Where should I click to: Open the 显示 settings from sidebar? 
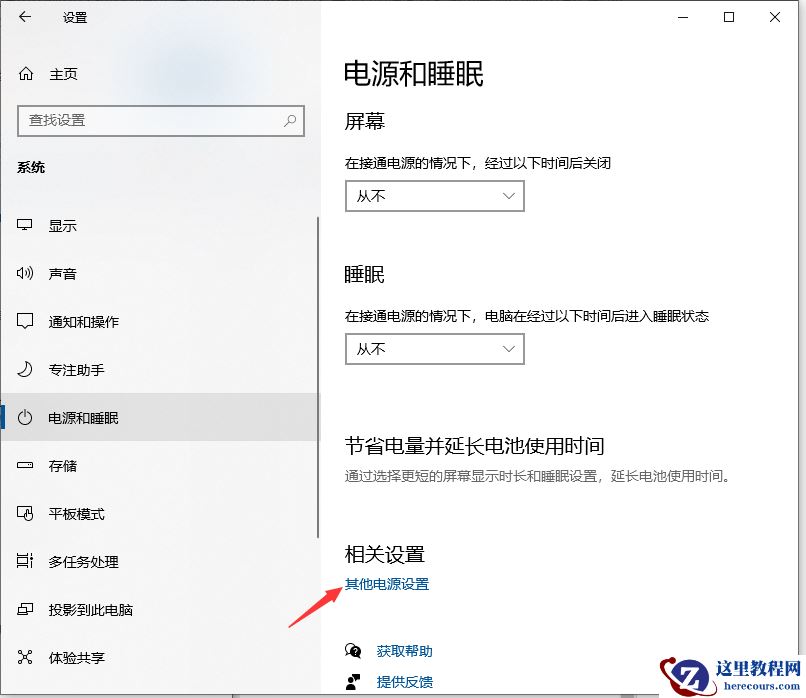coord(62,225)
